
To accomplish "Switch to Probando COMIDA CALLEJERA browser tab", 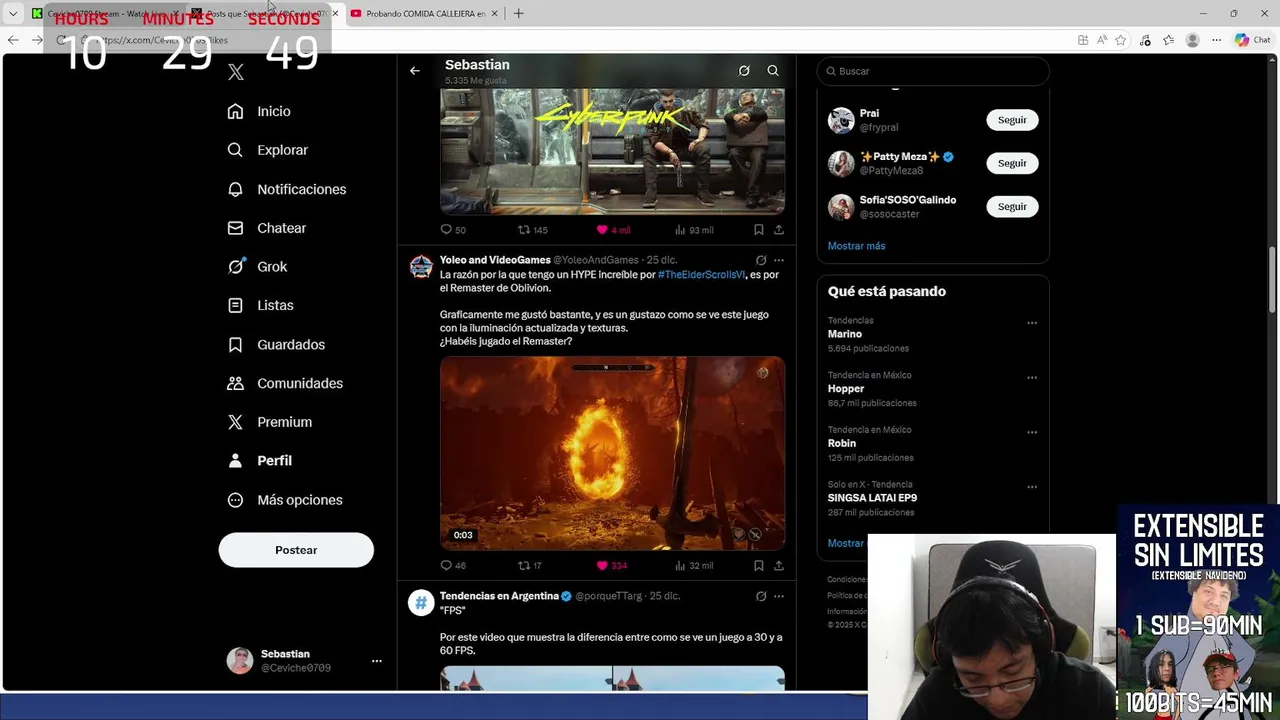I will (425, 13).
